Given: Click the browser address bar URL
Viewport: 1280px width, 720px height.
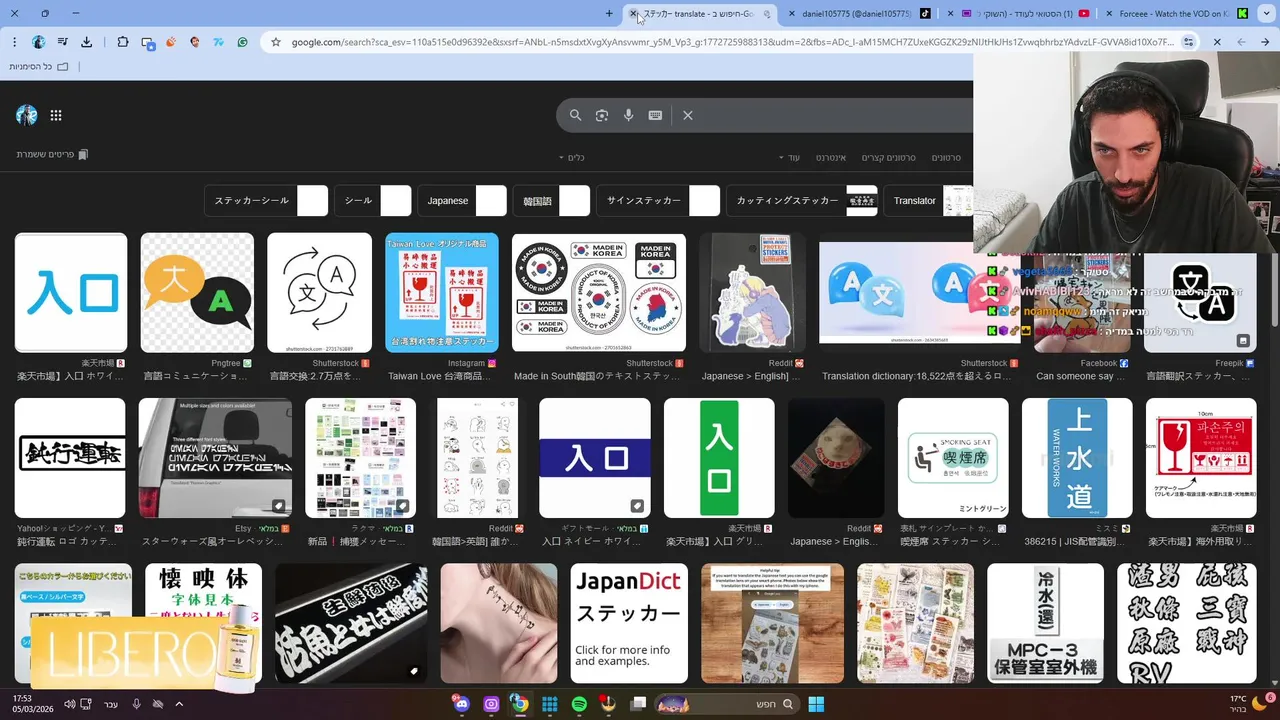Looking at the screenshot, I should 732,42.
